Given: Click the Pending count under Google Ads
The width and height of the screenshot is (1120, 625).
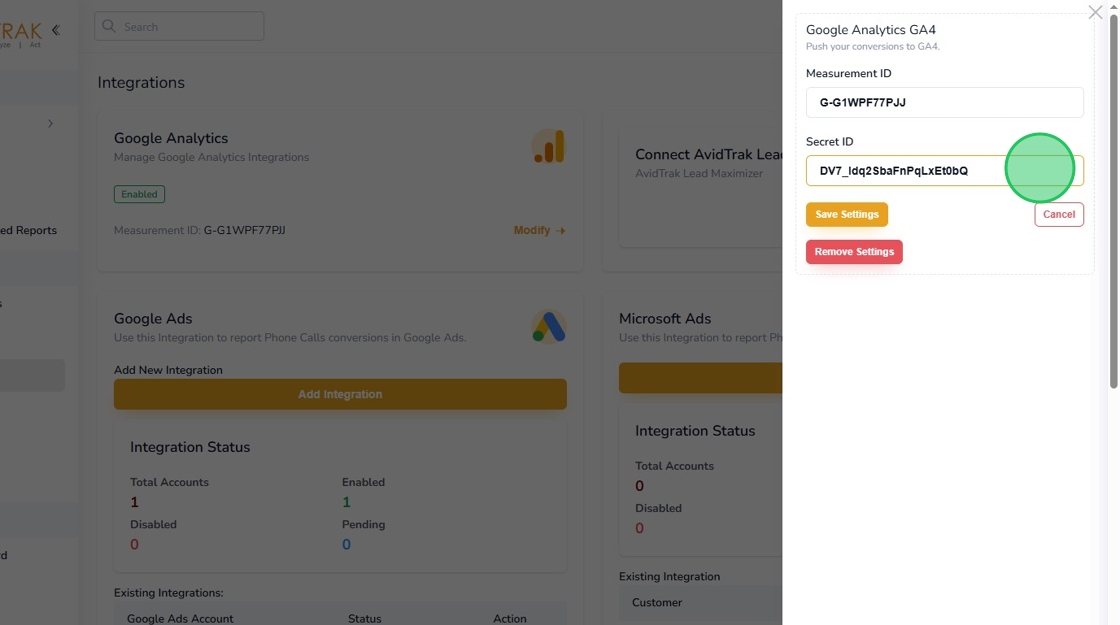Looking at the screenshot, I should pos(346,544).
